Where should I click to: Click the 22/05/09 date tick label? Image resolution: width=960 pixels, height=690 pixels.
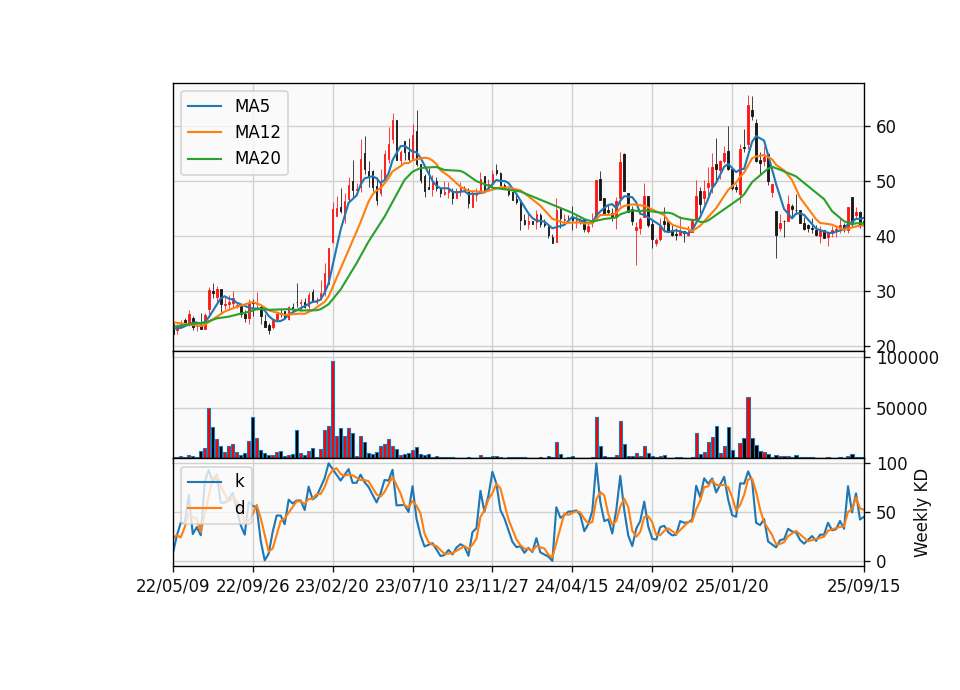click(x=173, y=586)
